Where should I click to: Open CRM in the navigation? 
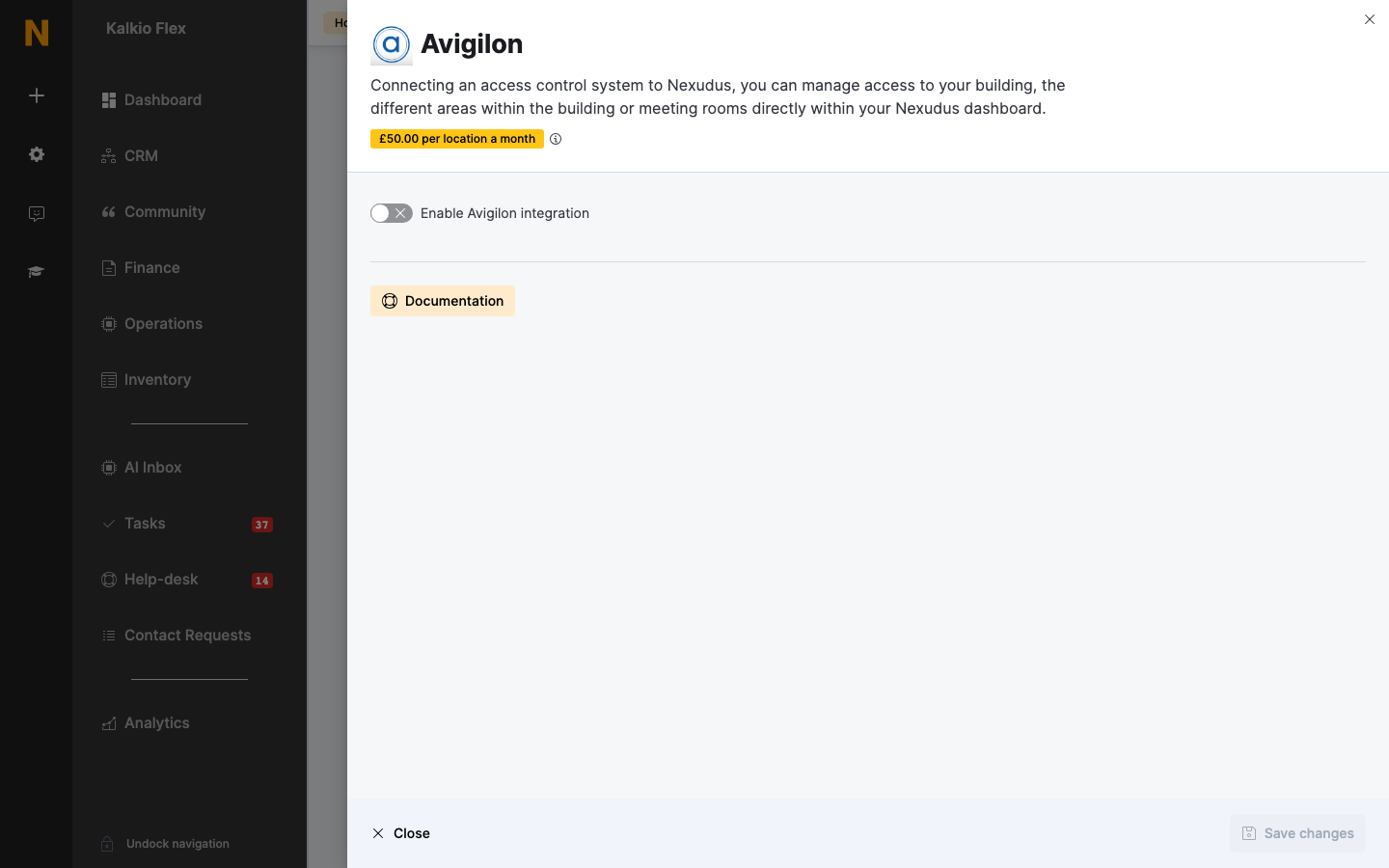click(x=141, y=156)
